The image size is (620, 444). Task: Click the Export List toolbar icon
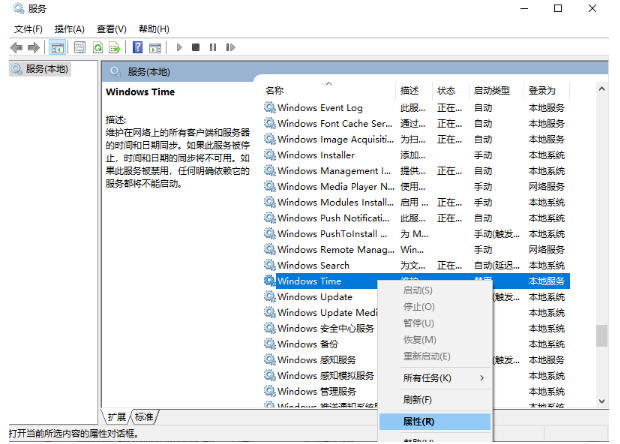[x=116, y=47]
